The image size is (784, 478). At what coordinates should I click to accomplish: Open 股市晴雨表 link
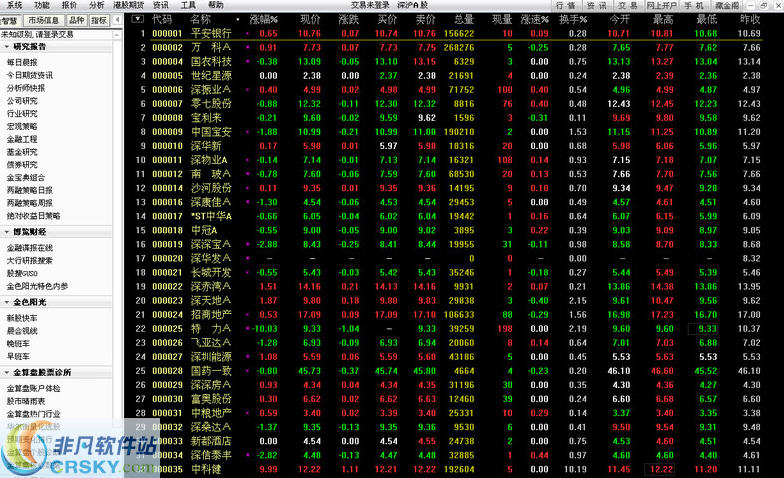[x=26, y=401]
